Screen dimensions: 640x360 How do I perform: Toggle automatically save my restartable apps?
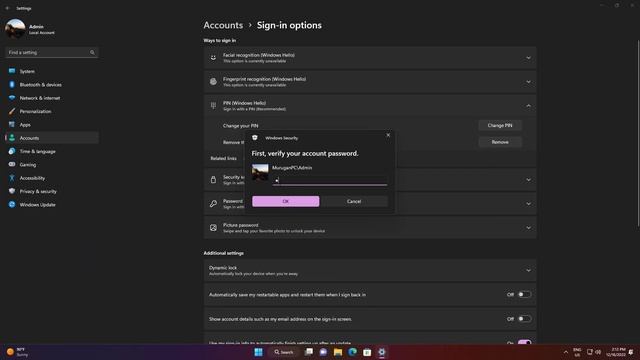click(524, 294)
